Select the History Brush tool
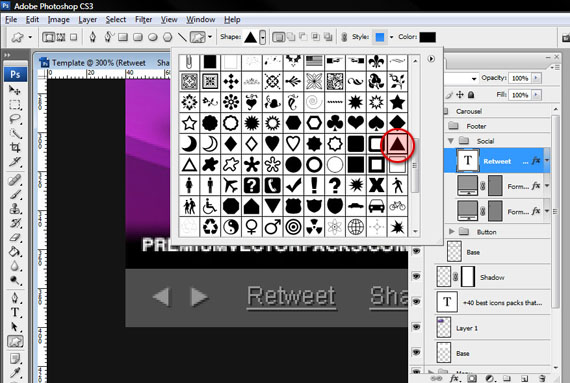The width and height of the screenshot is (570, 383). click(x=15, y=223)
